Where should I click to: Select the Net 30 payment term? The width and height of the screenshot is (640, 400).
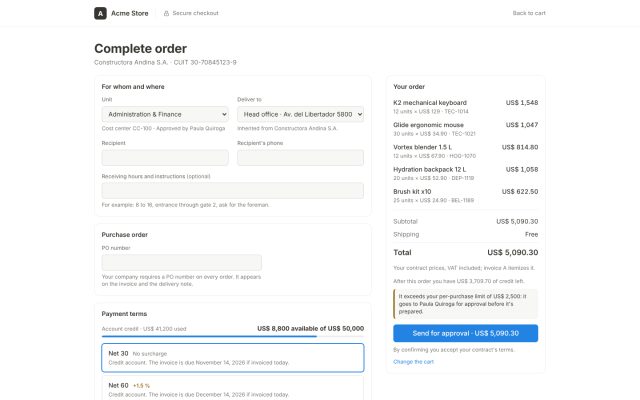[233, 358]
